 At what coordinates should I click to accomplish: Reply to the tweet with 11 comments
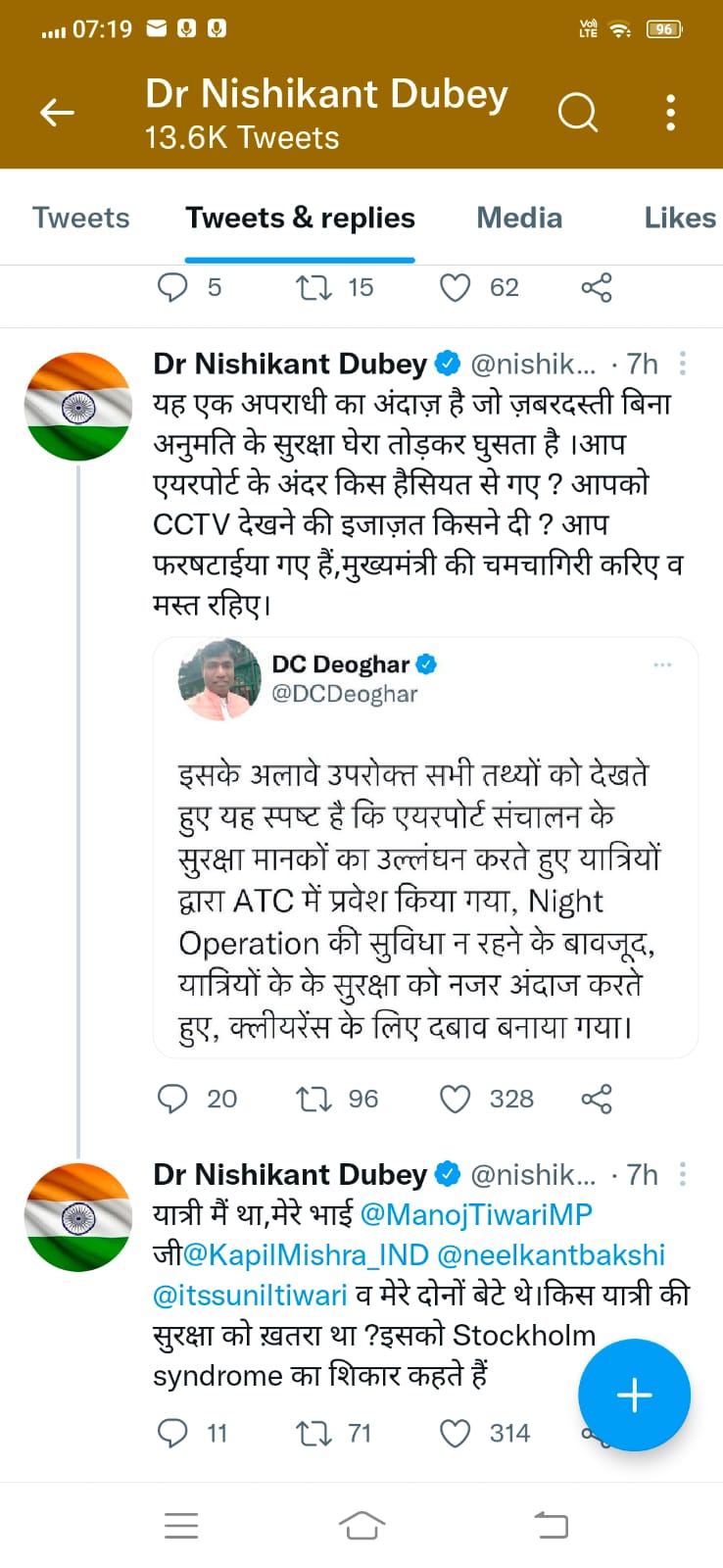(172, 1434)
